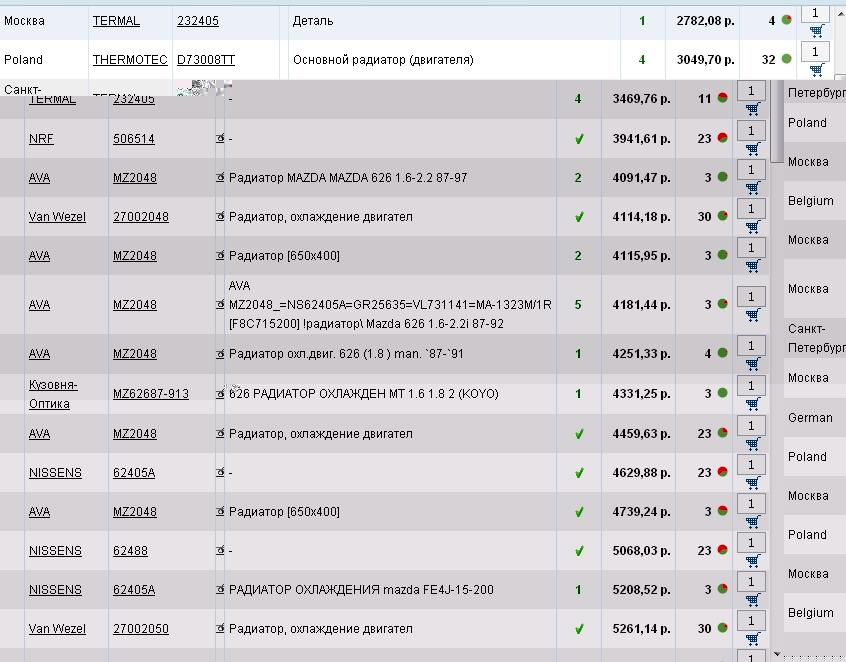The image size is (846, 662).
Task: Add Van Wezel 27002050 to the cart
Action: click(x=753, y=638)
